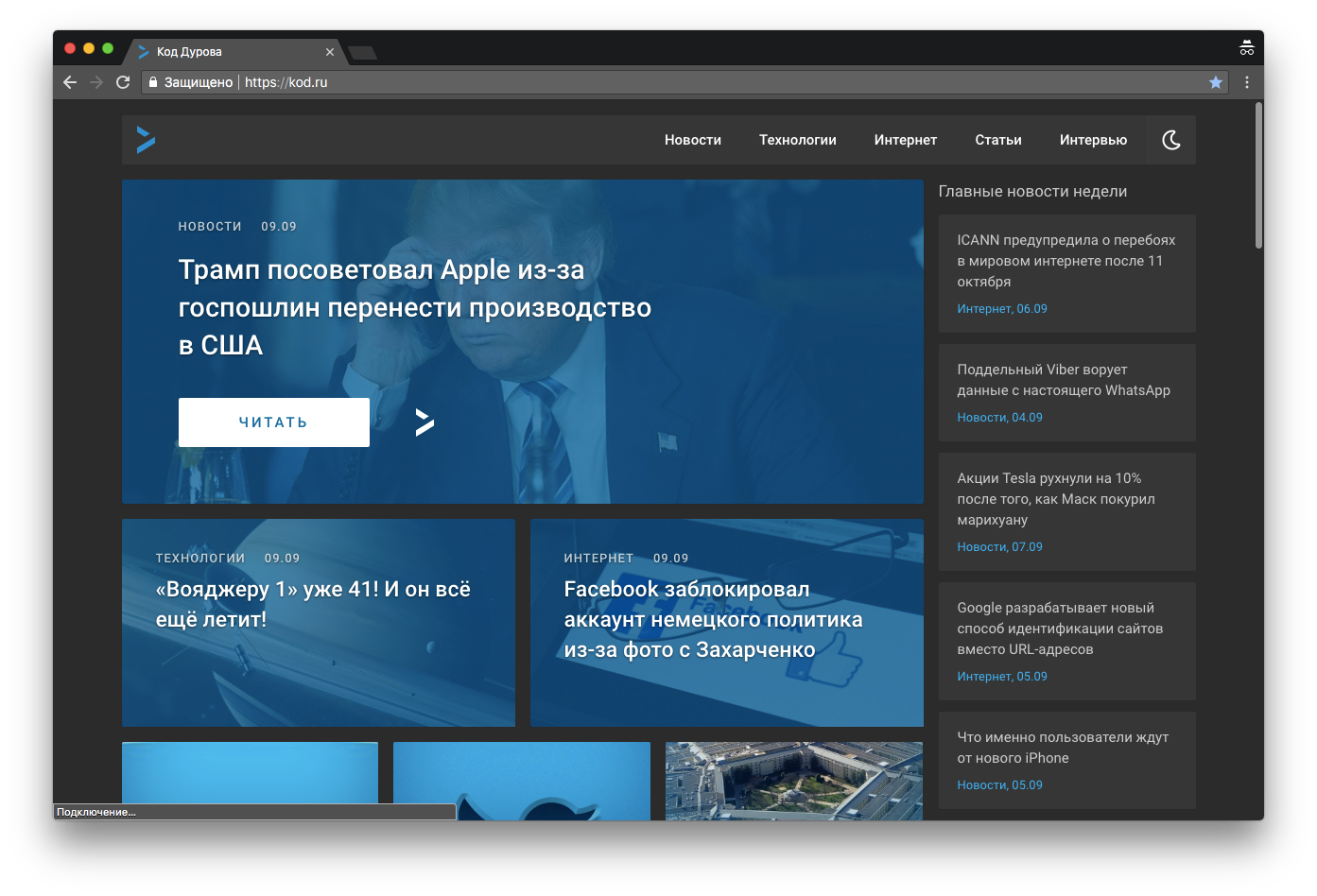The height and width of the screenshot is (896, 1317).
Task: Go back with browser back arrow
Action: [70, 82]
